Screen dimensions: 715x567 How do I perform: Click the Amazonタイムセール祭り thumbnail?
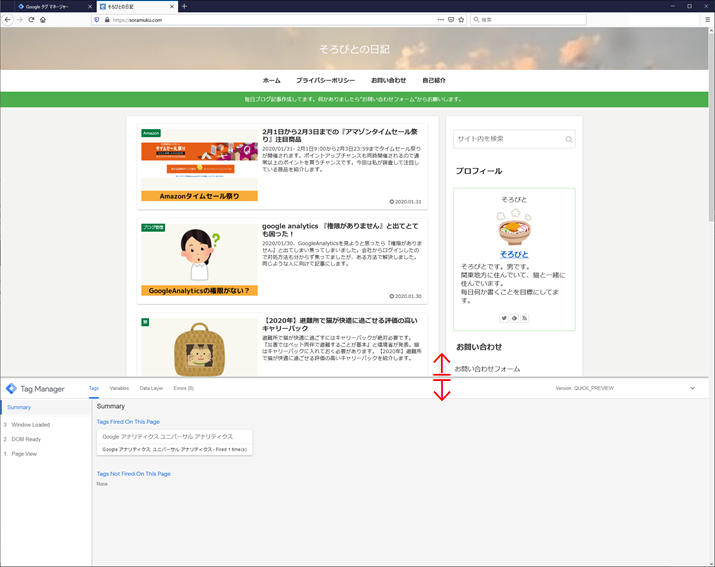[199, 165]
